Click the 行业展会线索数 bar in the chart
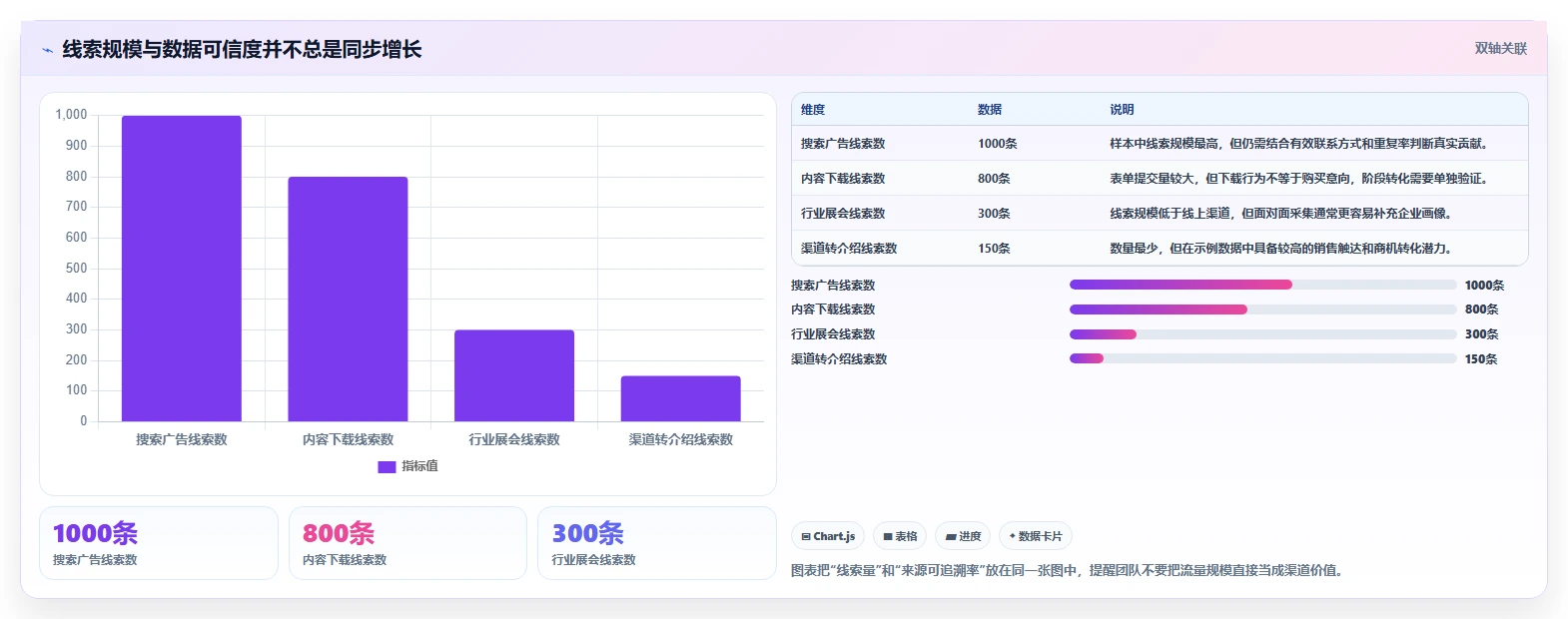Screen dimensions: 1568x619 [x=514, y=375]
